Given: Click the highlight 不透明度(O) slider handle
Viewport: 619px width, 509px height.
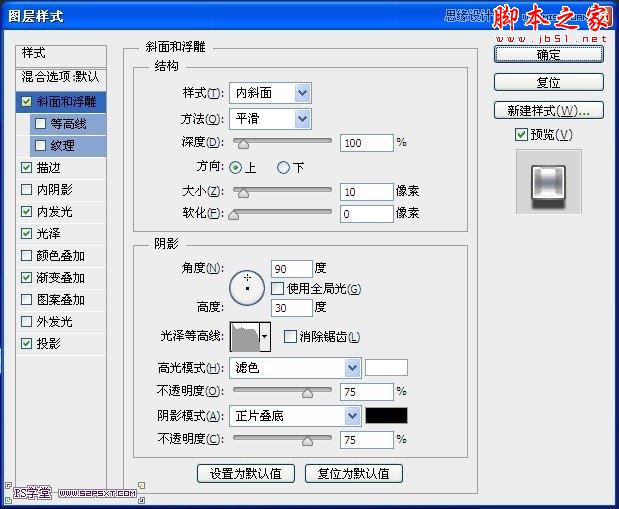Looking at the screenshot, I should (x=308, y=393).
